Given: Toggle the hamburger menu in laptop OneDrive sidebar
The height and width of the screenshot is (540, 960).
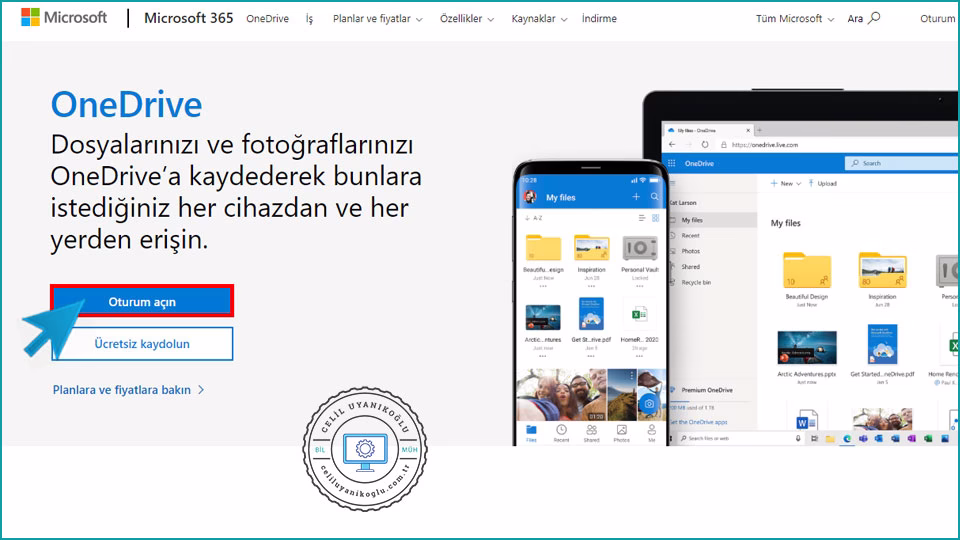Looking at the screenshot, I should tap(672, 184).
